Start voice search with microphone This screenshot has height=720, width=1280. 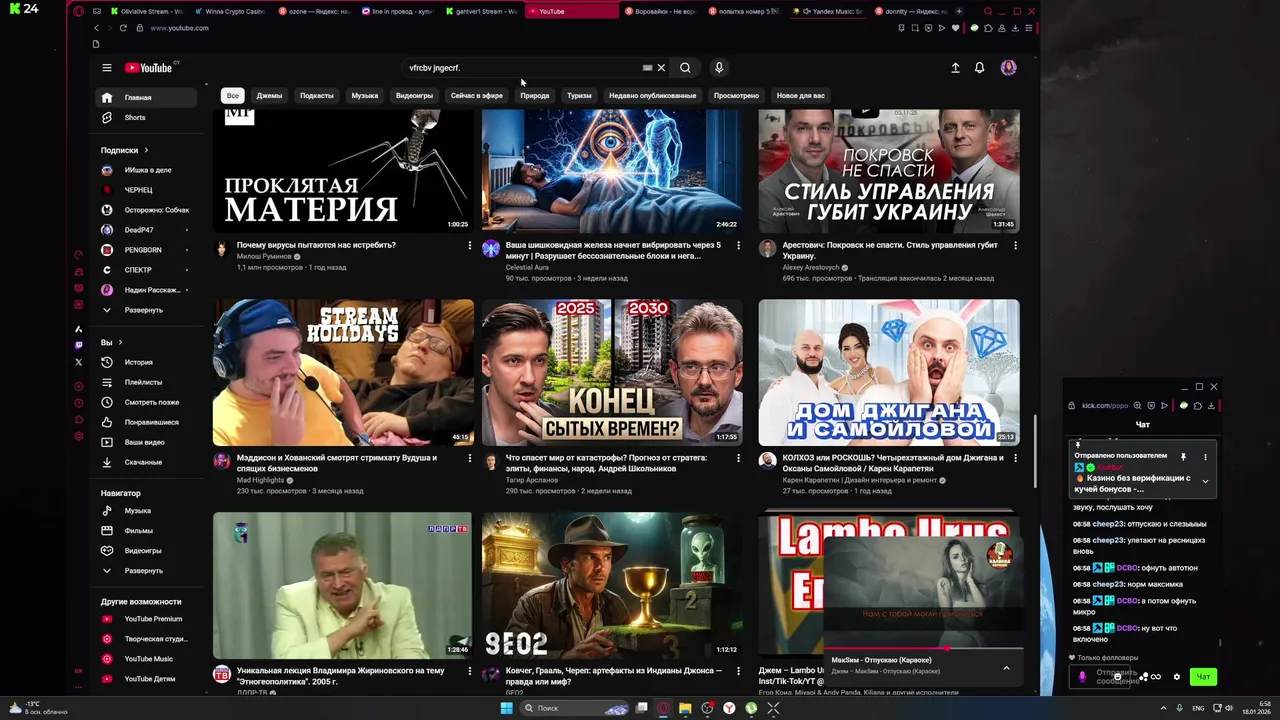[718, 68]
